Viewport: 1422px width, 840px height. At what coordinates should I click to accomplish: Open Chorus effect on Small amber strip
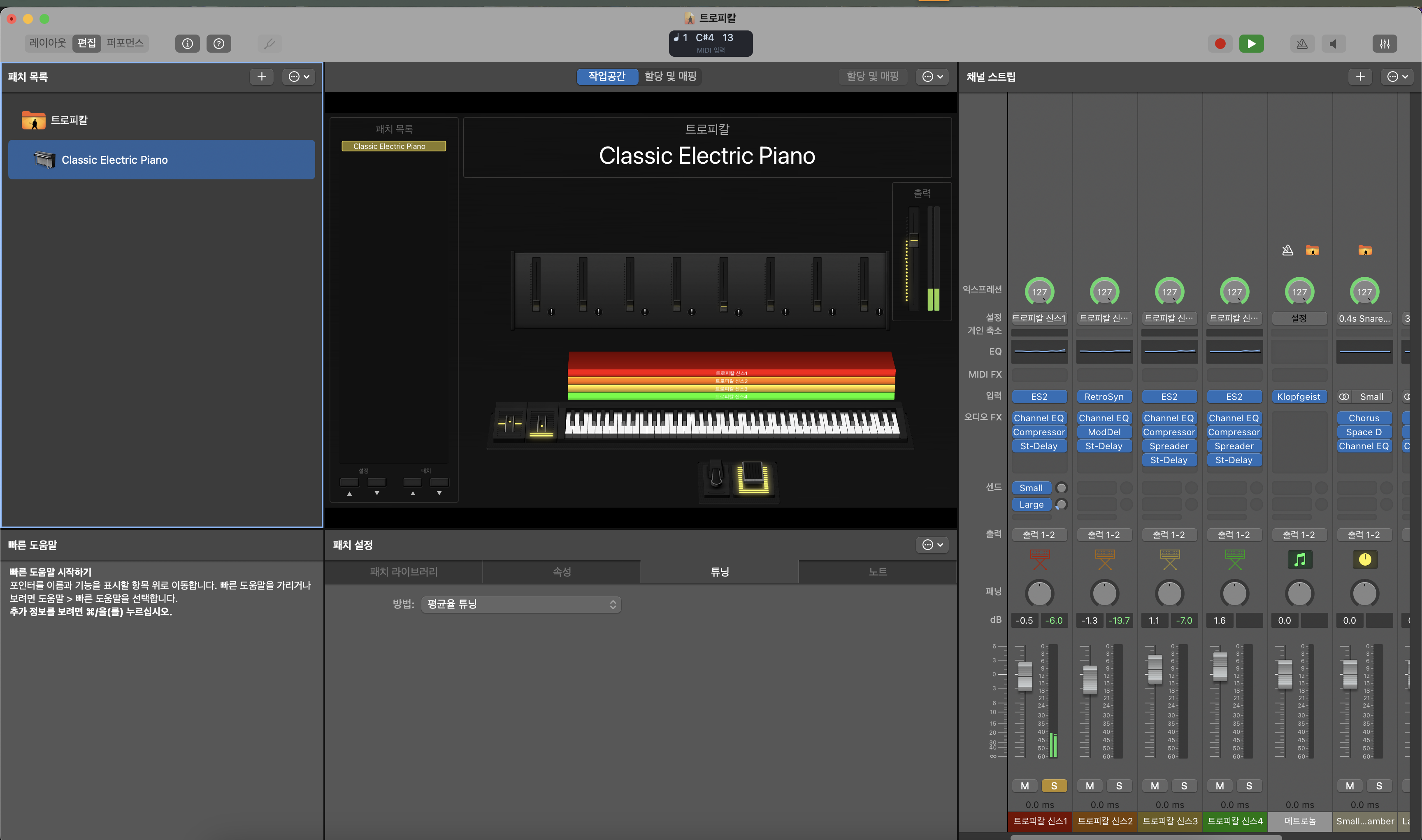1364,418
